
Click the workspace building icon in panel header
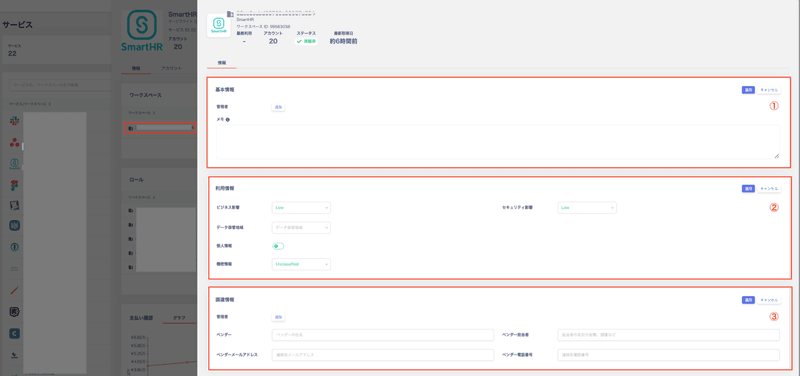(230, 13)
